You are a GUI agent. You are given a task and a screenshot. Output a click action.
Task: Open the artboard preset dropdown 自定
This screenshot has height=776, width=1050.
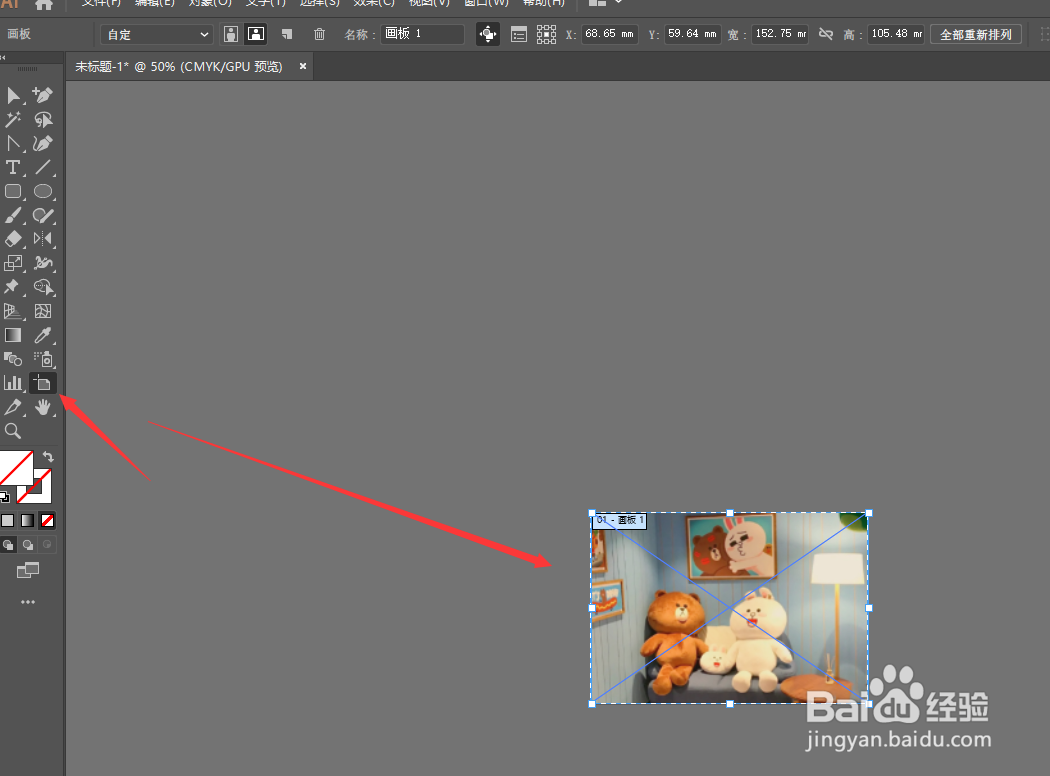click(x=157, y=34)
